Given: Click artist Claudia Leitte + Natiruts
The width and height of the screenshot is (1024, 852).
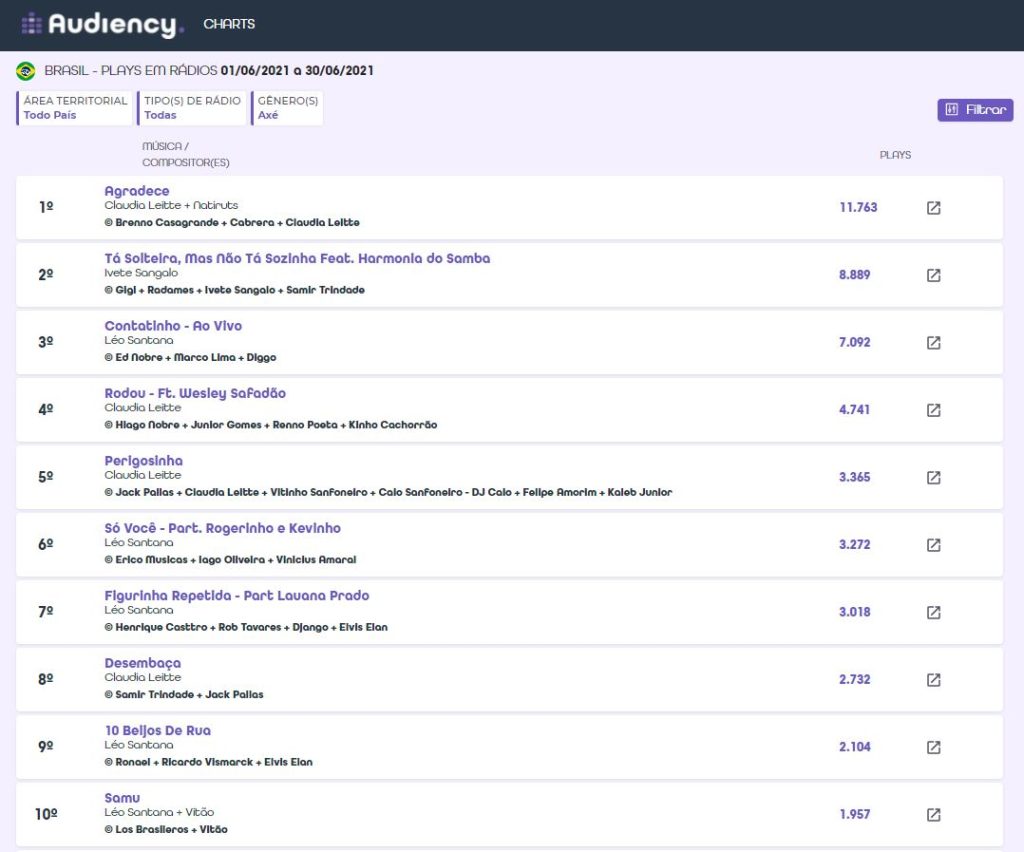Looking at the screenshot, I should [171, 205].
